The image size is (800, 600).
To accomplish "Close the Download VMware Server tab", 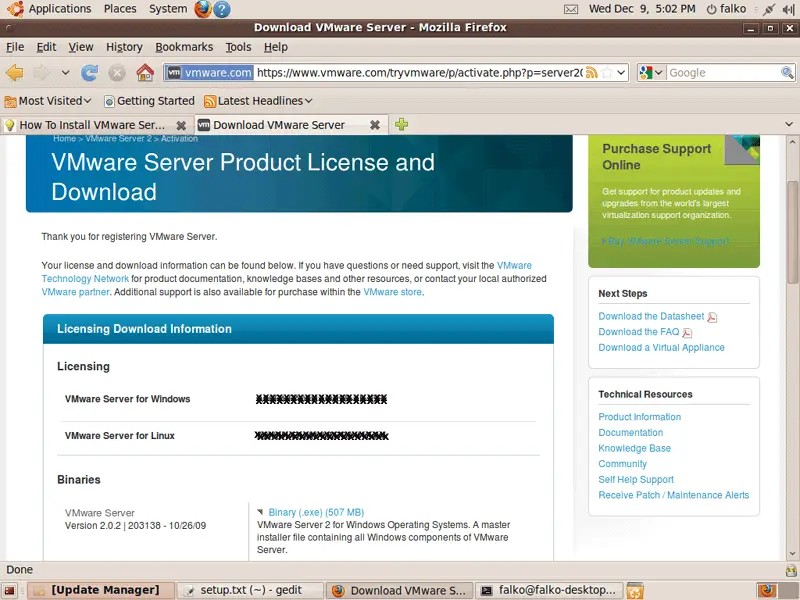I will 374,125.
